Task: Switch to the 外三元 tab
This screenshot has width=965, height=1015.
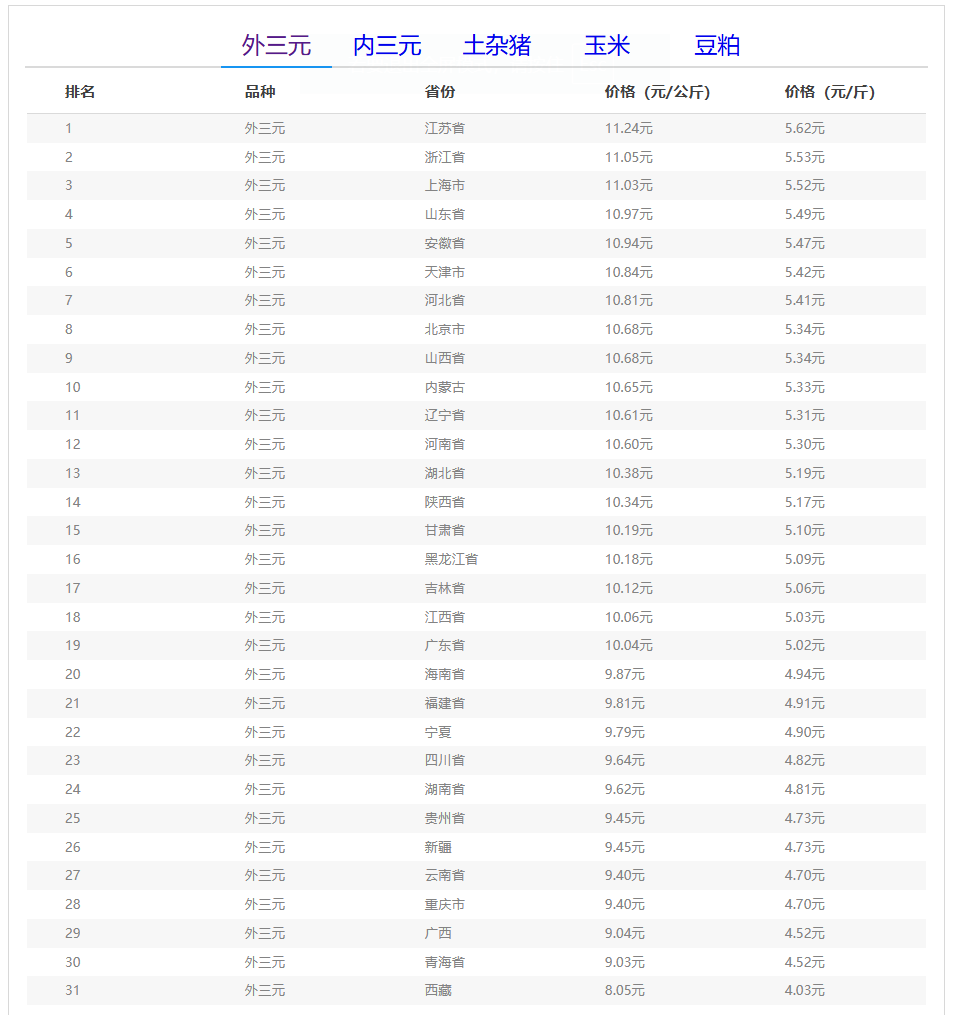Action: coord(276,46)
